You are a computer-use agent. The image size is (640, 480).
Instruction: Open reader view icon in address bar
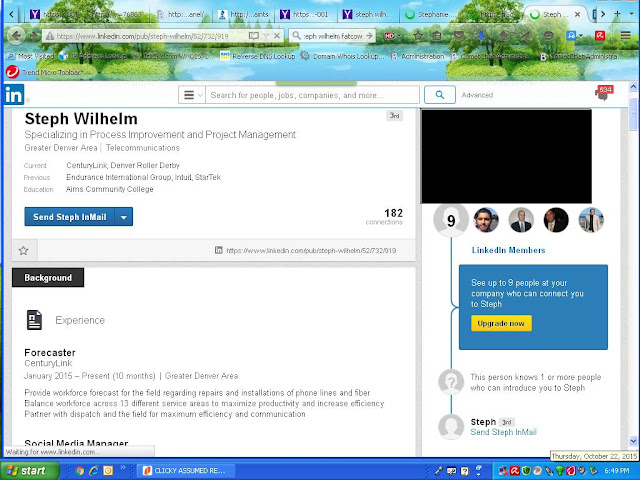[254, 36]
